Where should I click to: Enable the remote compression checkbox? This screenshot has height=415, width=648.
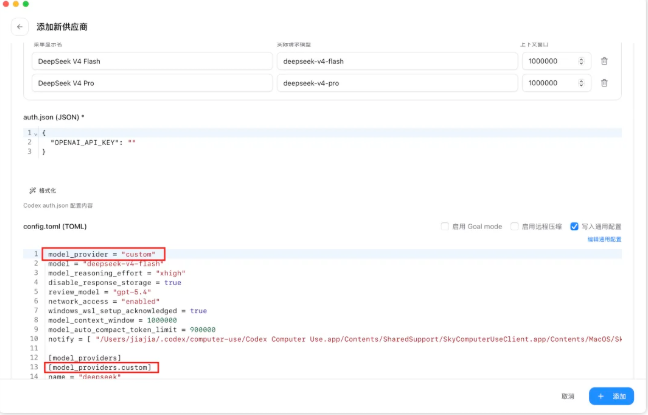click(x=514, y=227)
